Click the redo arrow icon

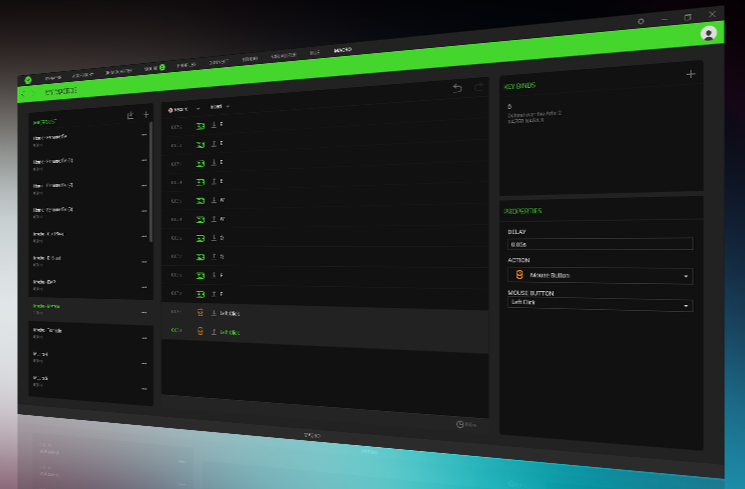[x=478, y=88]
